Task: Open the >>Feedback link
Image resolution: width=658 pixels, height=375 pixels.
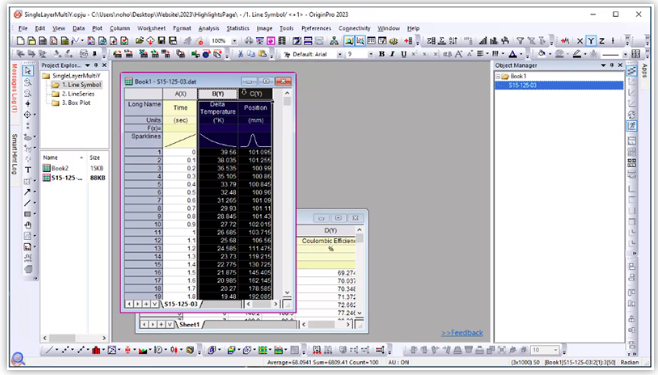Action: point(462,333)
